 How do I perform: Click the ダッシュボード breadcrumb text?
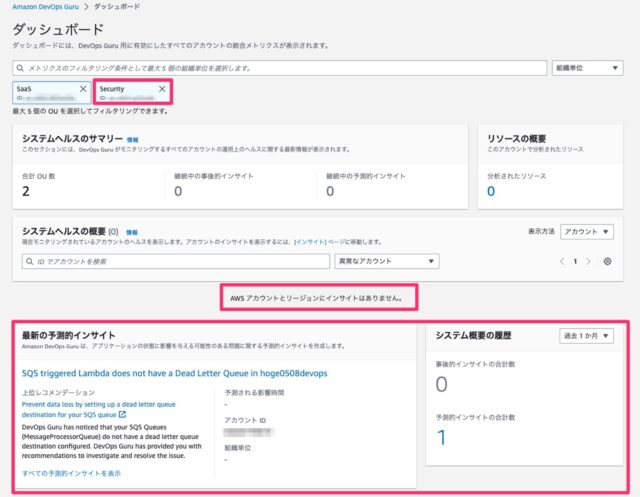[117, 7]
